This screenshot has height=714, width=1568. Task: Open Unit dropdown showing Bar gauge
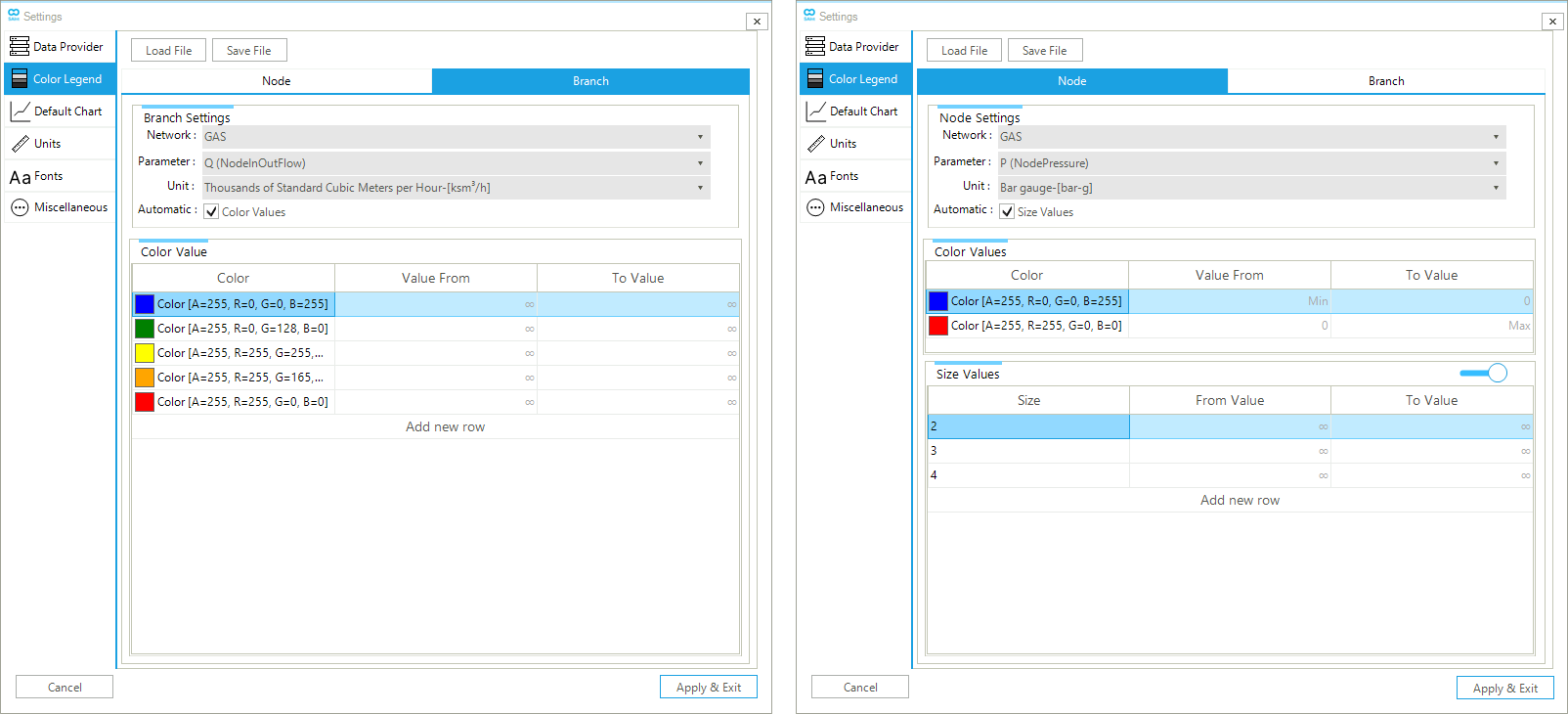pyautogui.click(x=1251, y=188)
